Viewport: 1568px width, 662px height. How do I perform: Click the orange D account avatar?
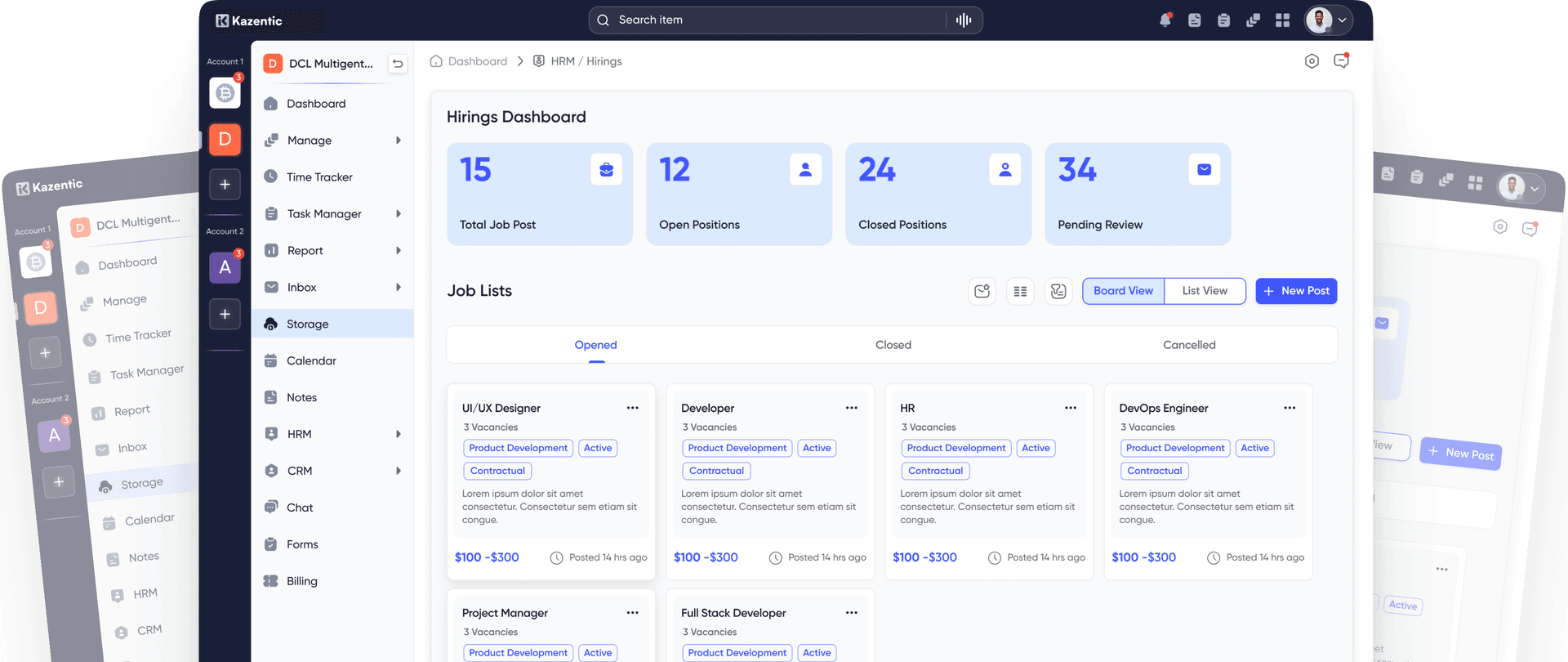225,139
